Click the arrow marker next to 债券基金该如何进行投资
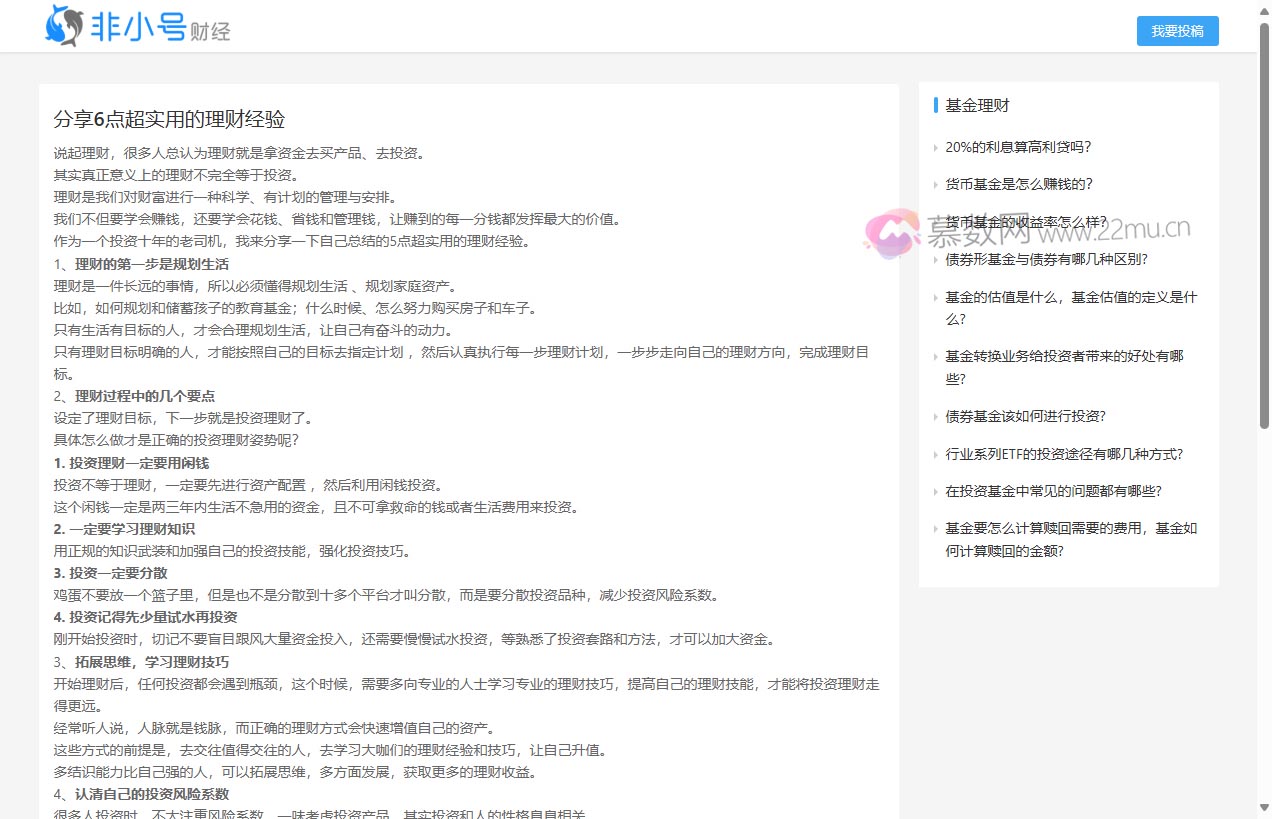1272x819 pixels. [935, 416]
